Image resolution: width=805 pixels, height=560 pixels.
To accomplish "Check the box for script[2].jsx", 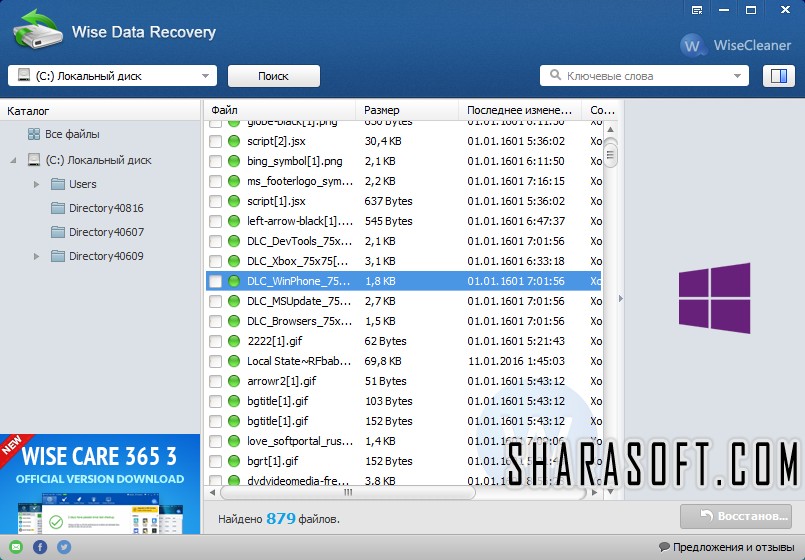I will (216, 141).
